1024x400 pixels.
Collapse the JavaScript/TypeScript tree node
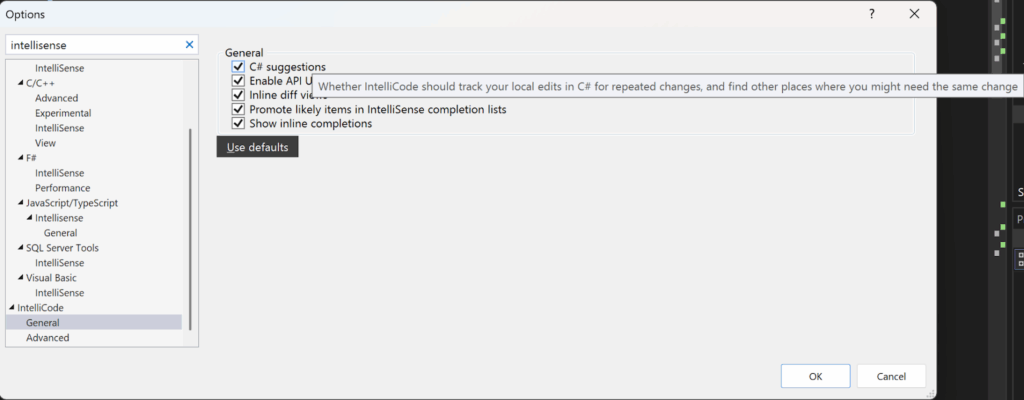(x=20, y=203)
